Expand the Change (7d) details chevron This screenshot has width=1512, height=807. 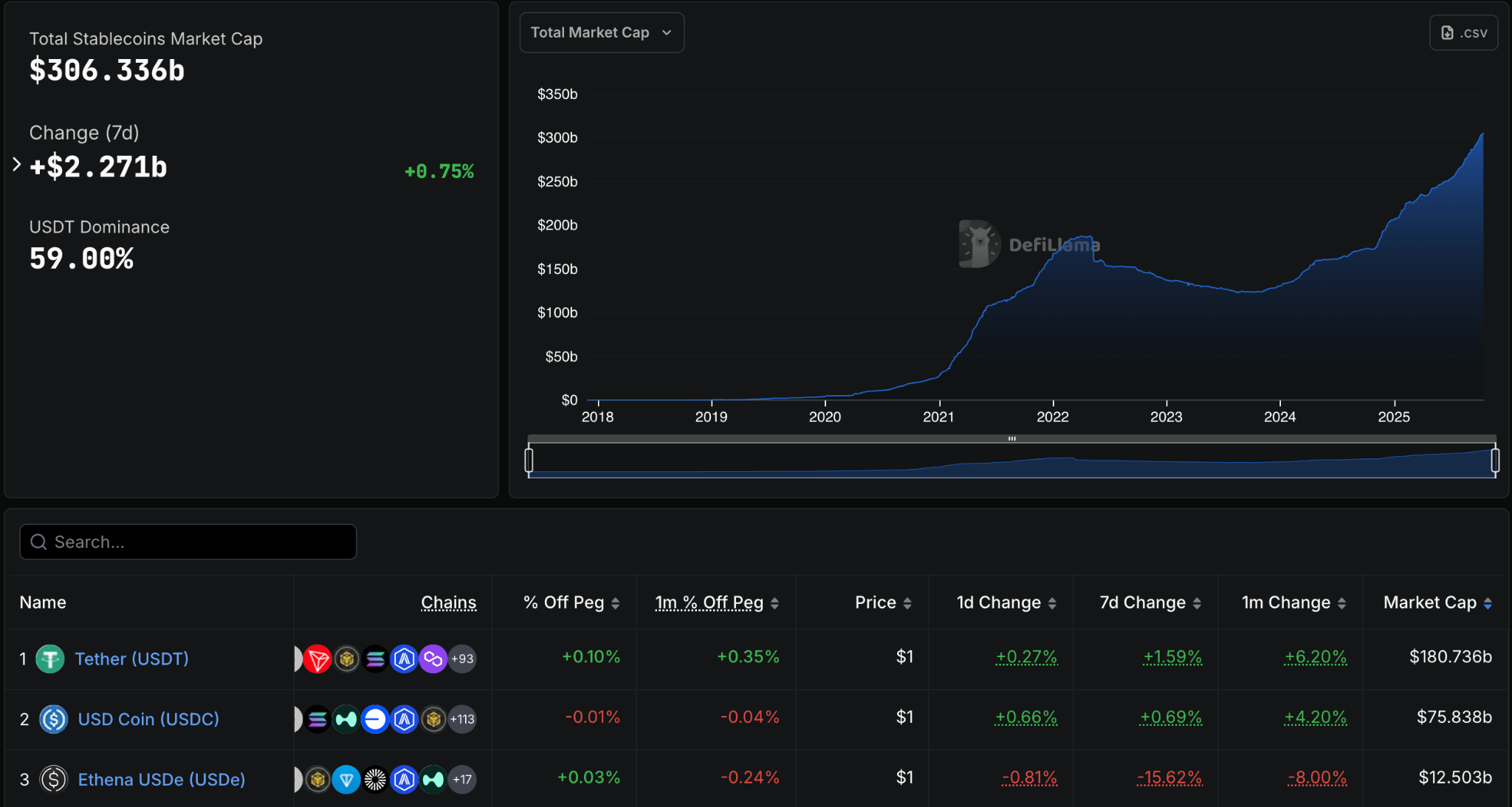pyautogui.click(x=17, y=165)
